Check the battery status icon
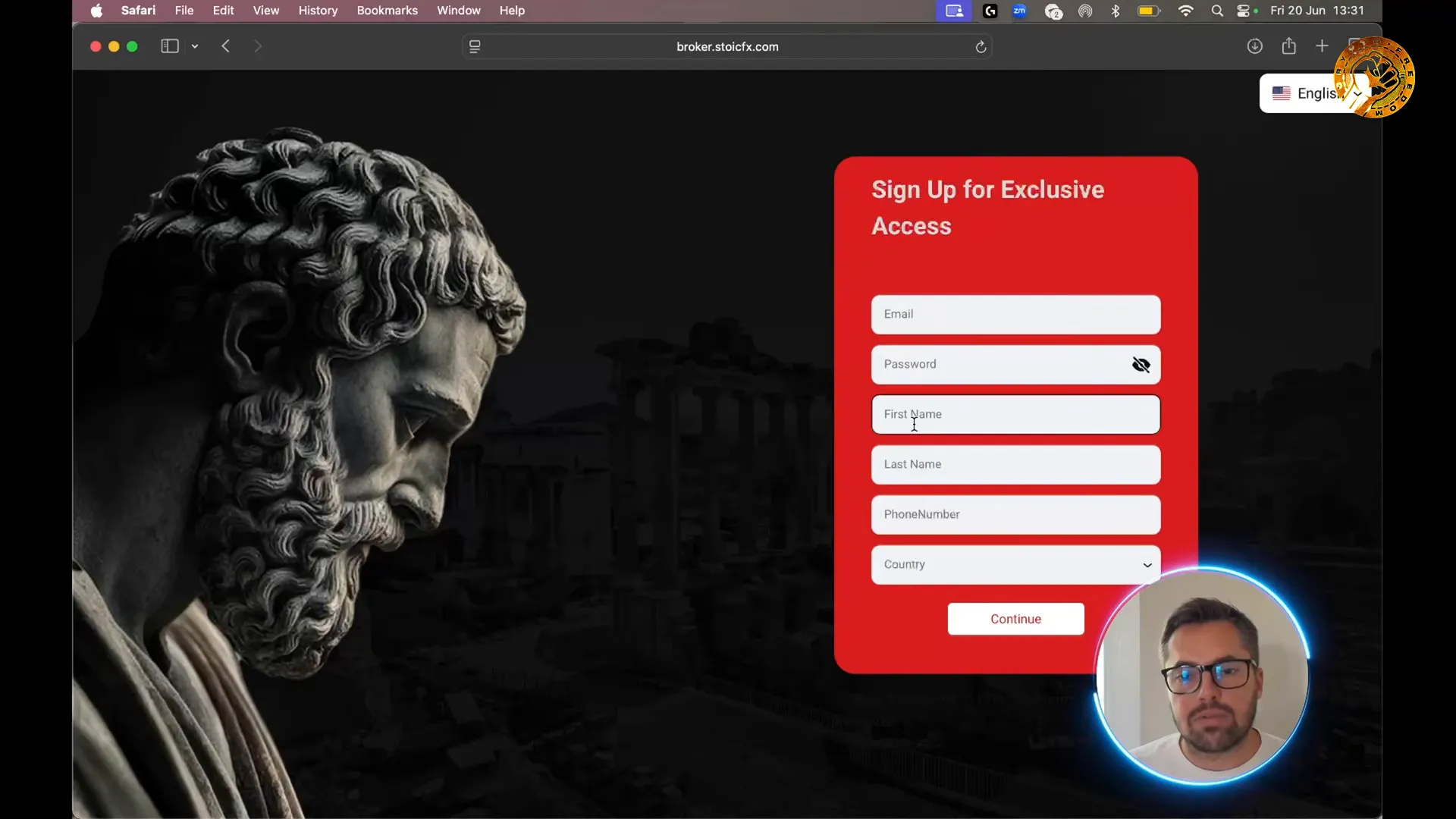Image resolution: width=1456 pixels, height=819 pixels. pyautogui.click(x=1149, y=11)
